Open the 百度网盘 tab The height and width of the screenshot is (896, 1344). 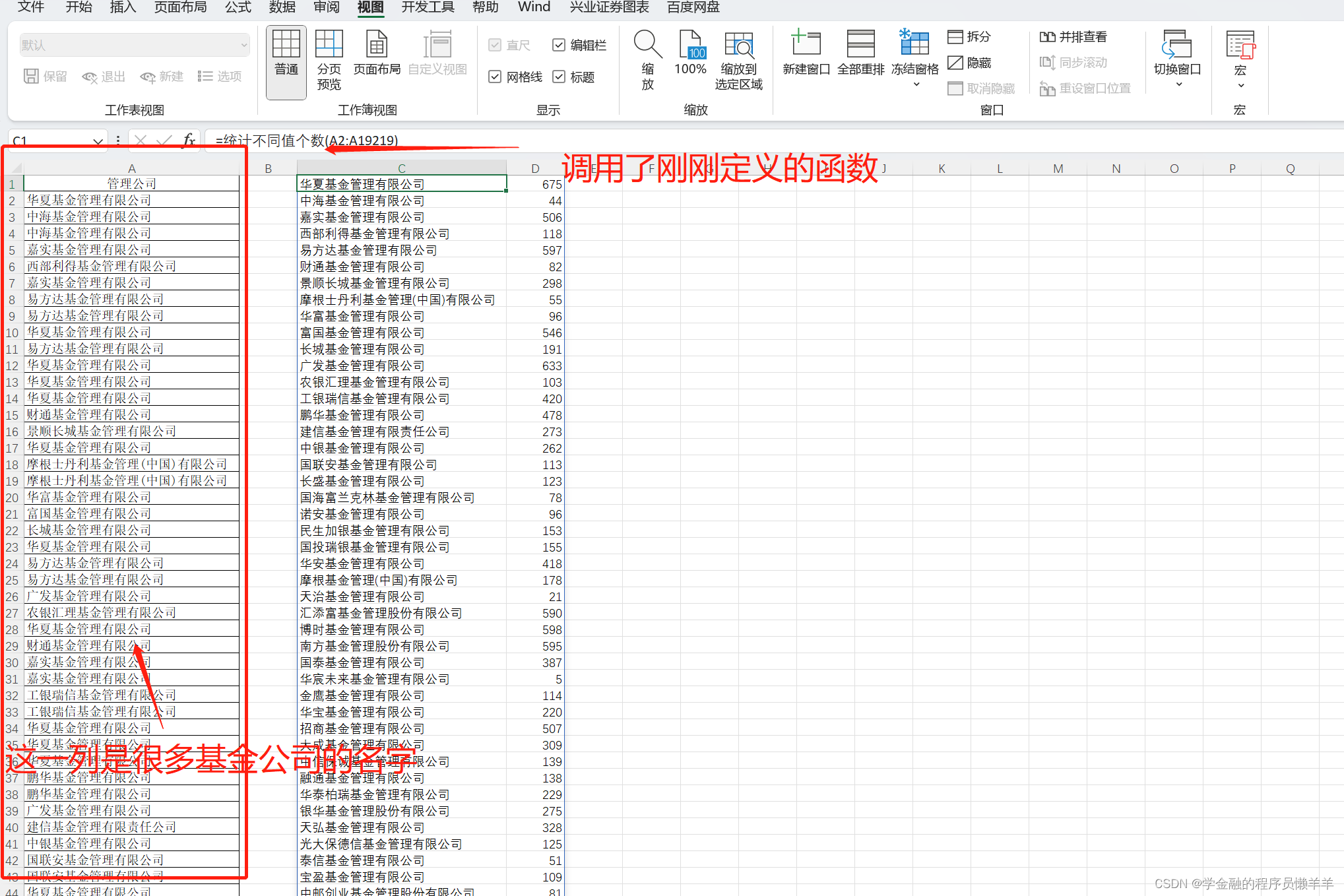point(693,7)
